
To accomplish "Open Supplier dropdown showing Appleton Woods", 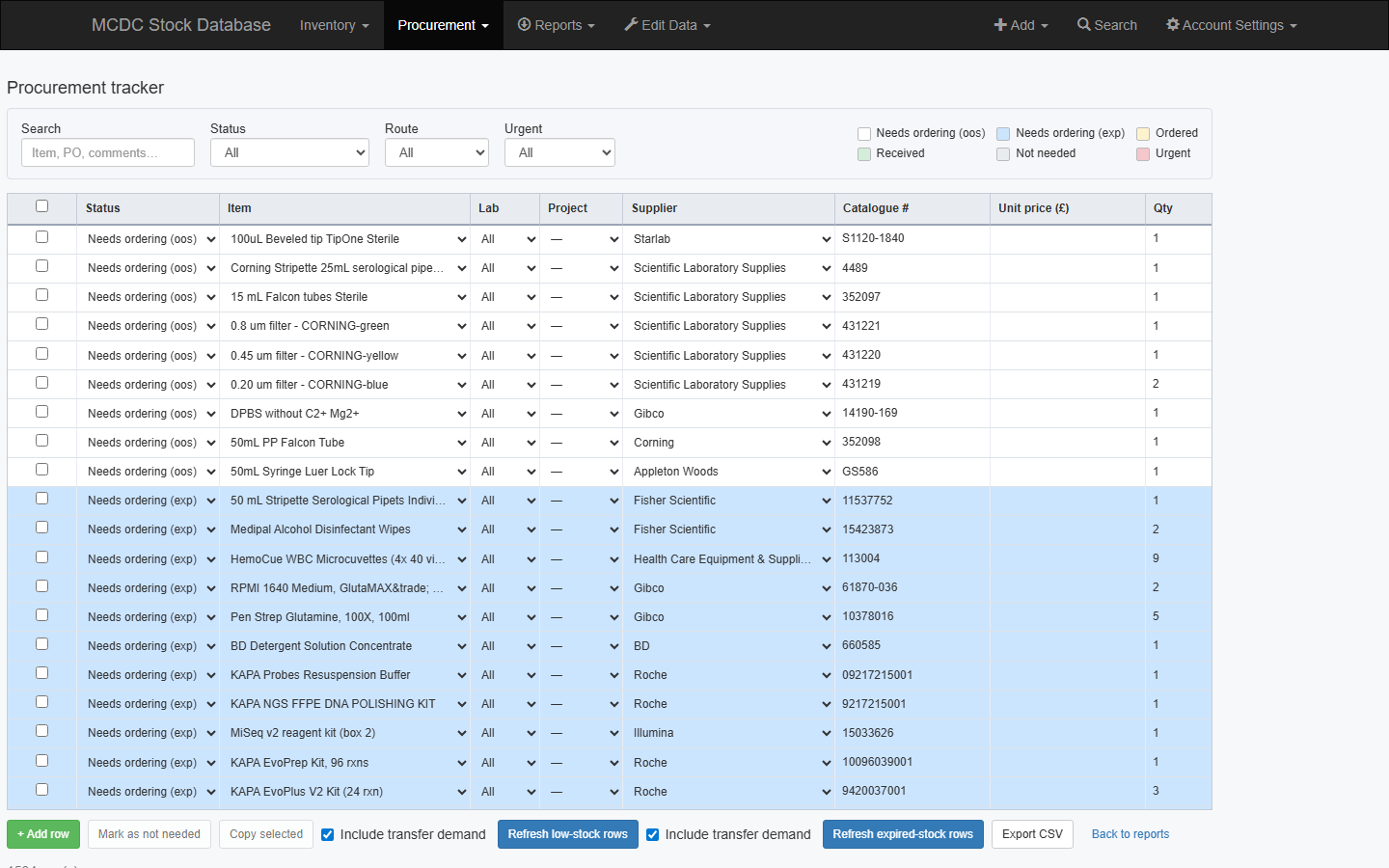I will 730,472.
